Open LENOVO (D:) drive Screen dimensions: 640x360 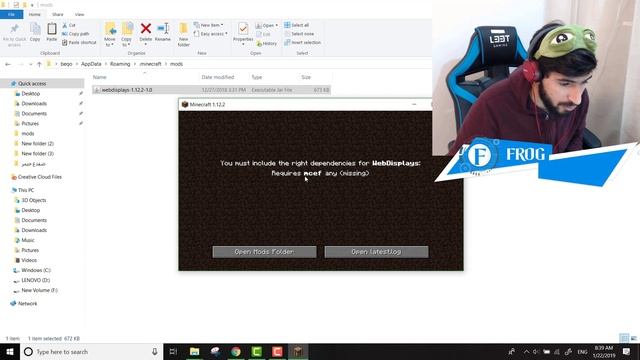click(36, 280)
